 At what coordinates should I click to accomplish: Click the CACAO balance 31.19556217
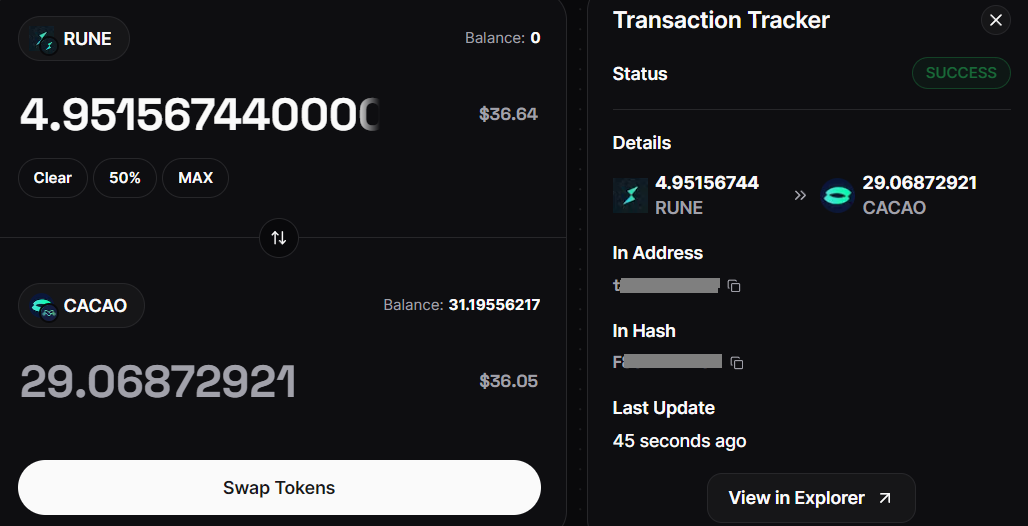tap(494, 305)
